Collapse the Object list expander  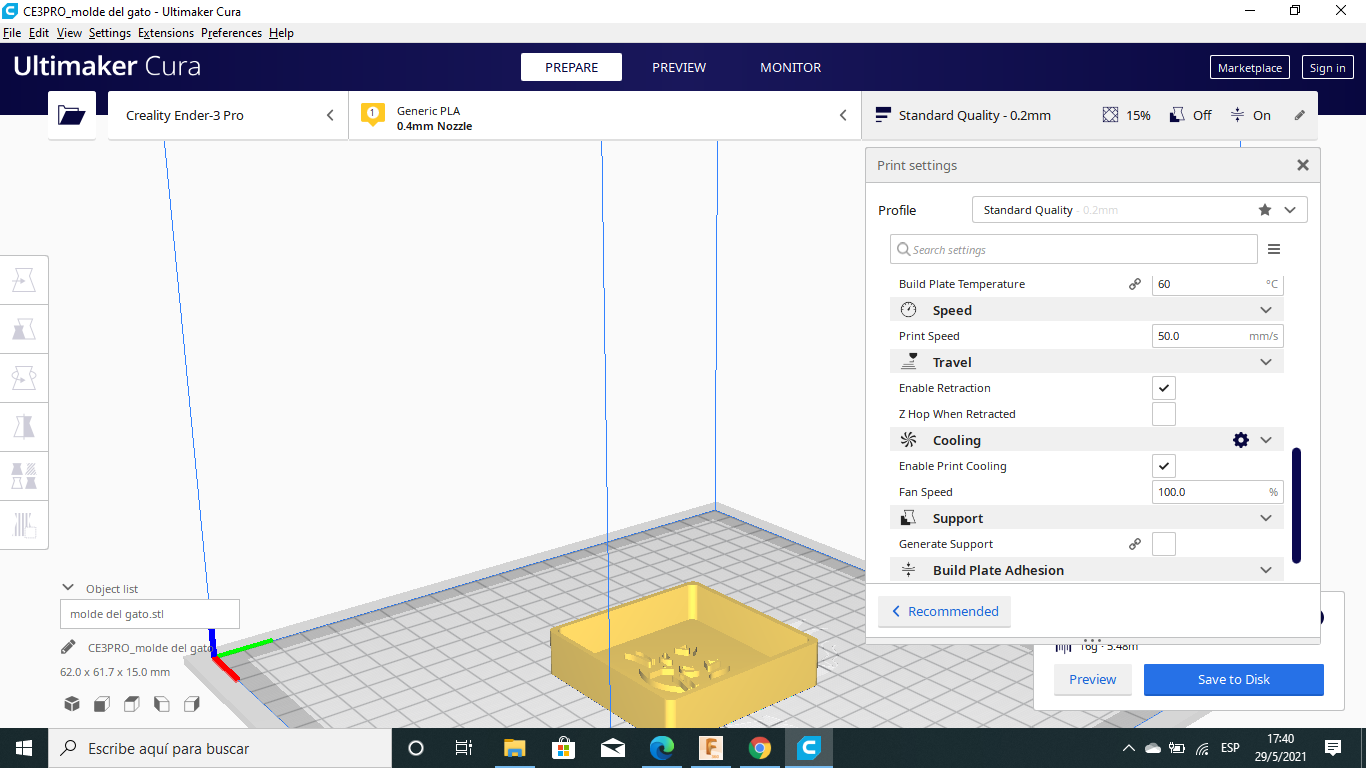(x=68, y=588)
